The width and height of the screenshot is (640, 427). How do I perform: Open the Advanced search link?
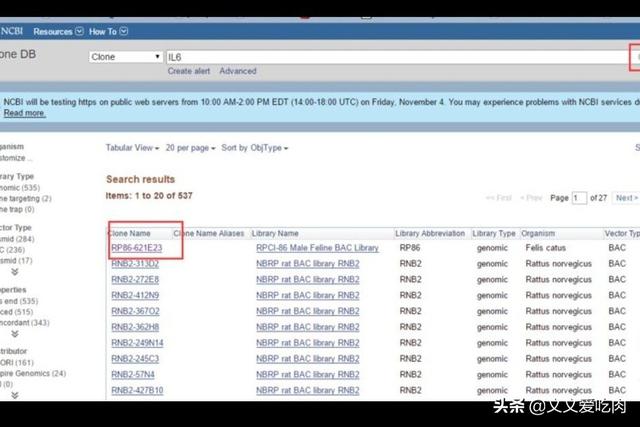238,71
